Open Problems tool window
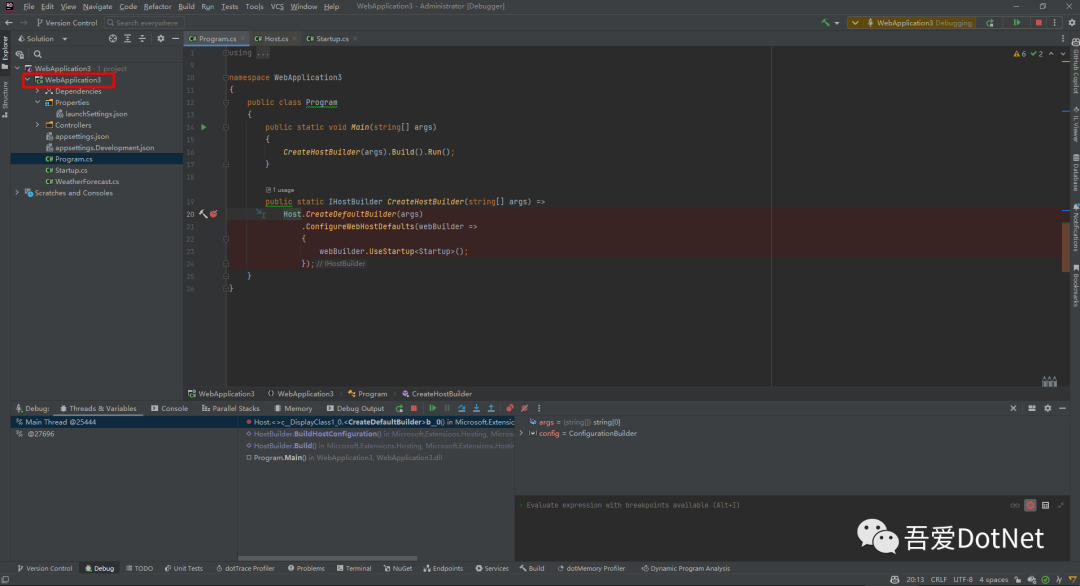This screenshot has height=586, width=1080. 306,569
